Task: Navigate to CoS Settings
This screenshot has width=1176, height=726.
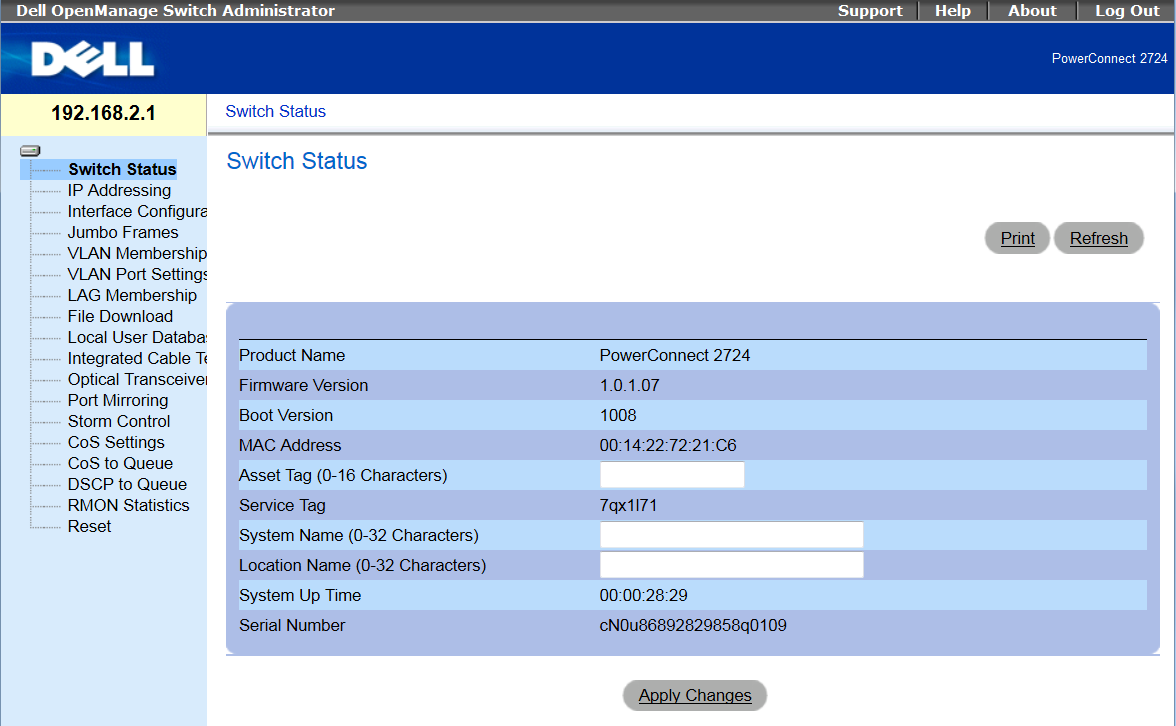Action: pyautogui.click(x=116, y=442)
